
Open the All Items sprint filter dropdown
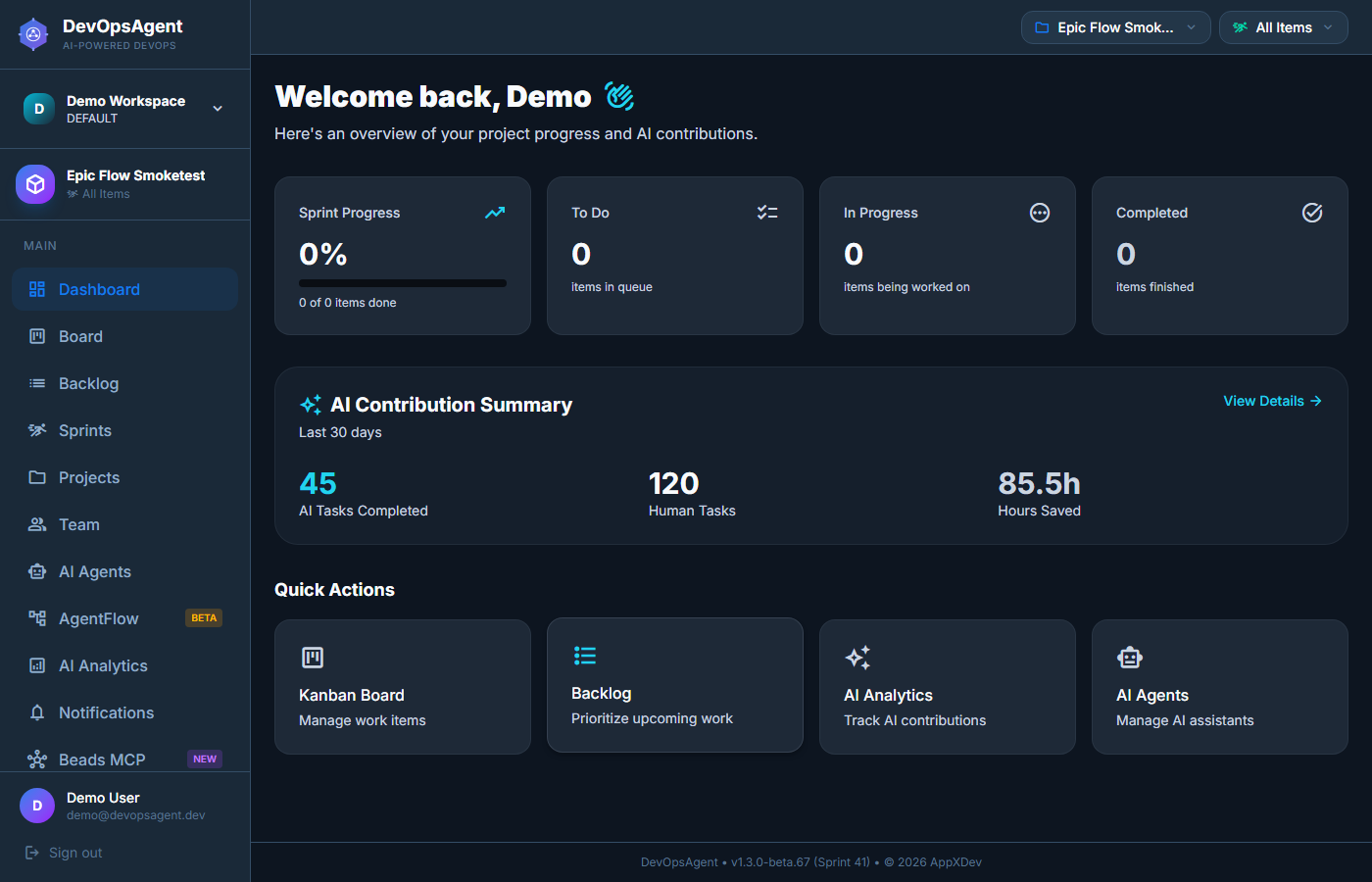click(x=1283, y=27)
